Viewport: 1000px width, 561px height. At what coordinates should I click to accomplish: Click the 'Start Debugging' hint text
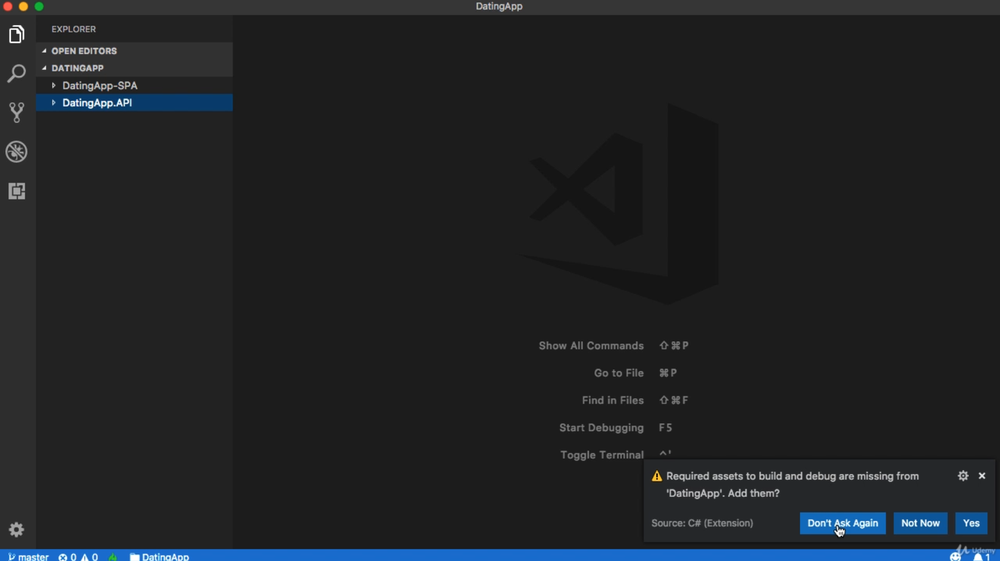(601, 428)
